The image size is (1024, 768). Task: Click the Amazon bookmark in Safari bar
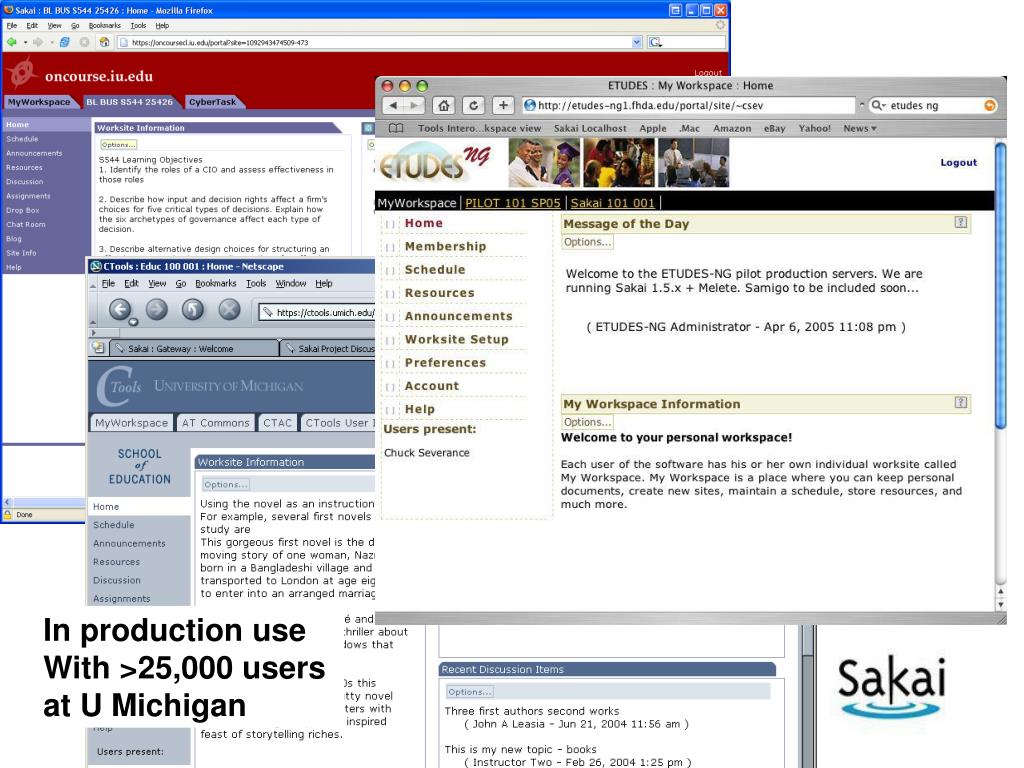(732, 129)
